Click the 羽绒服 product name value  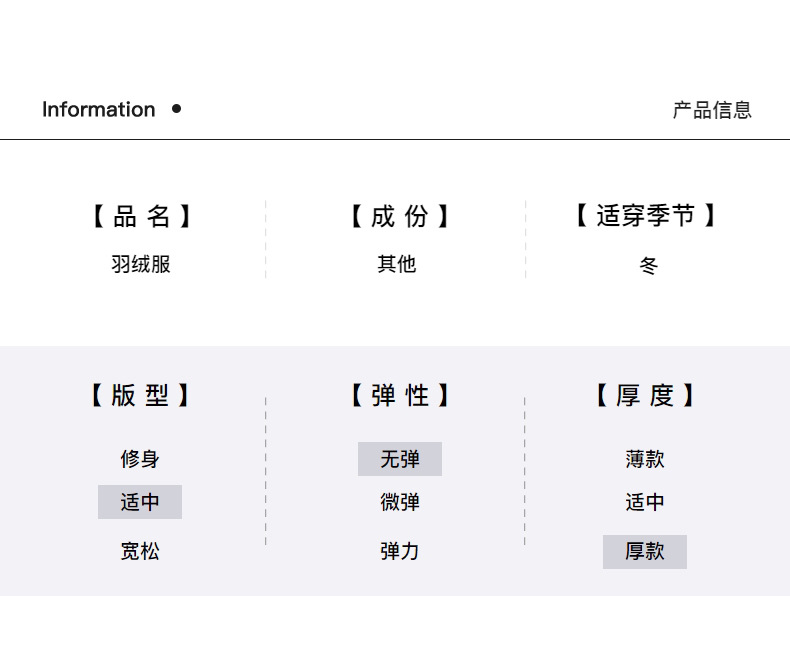coord(141,265)
